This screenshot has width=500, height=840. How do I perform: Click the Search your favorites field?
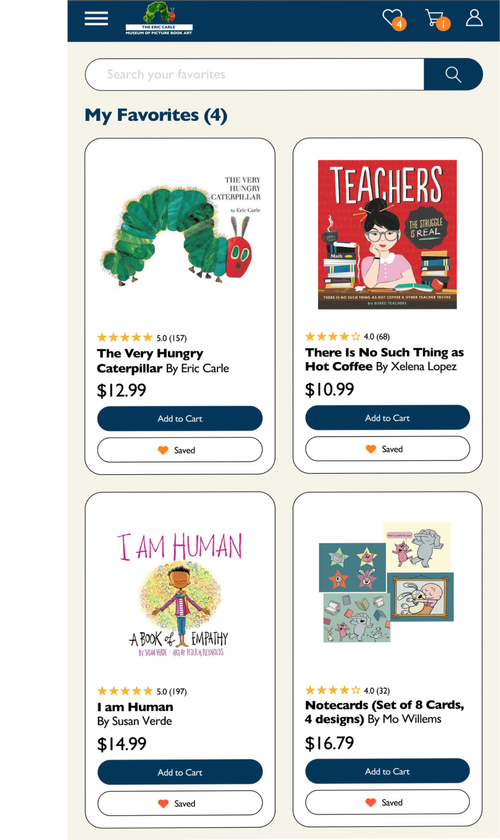point(255,74)
